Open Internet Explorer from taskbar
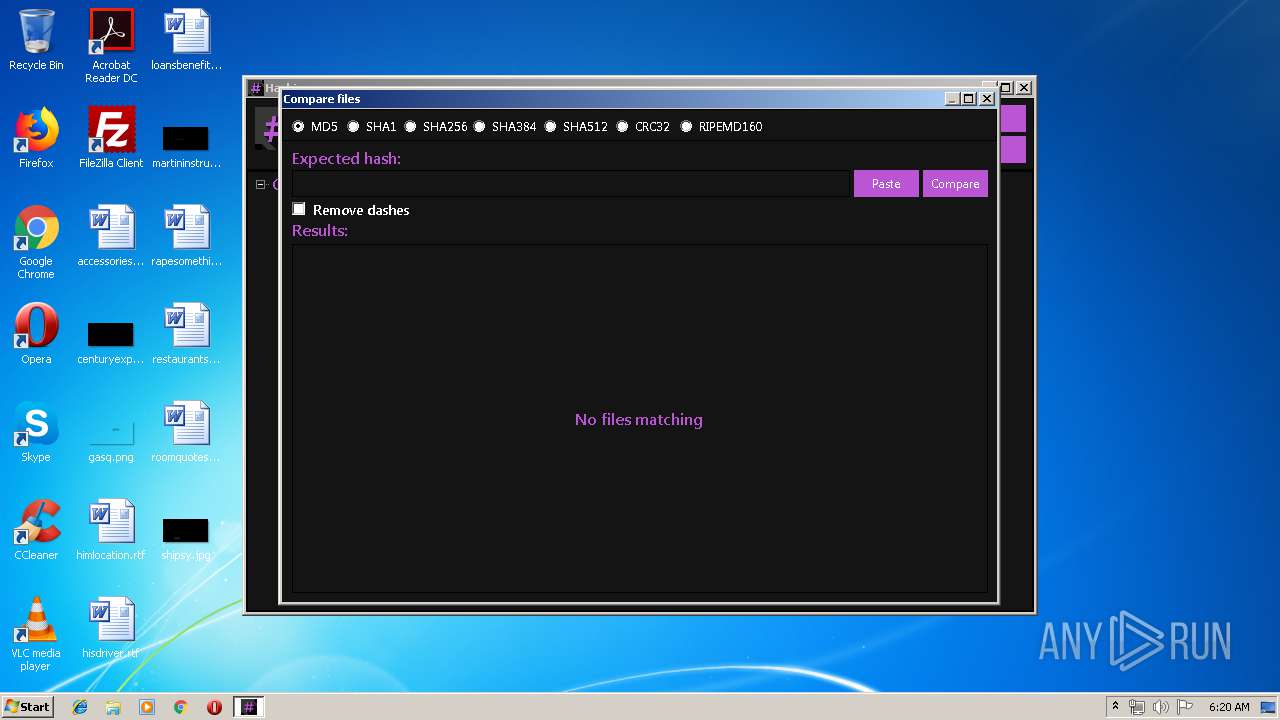 point(80,707)
